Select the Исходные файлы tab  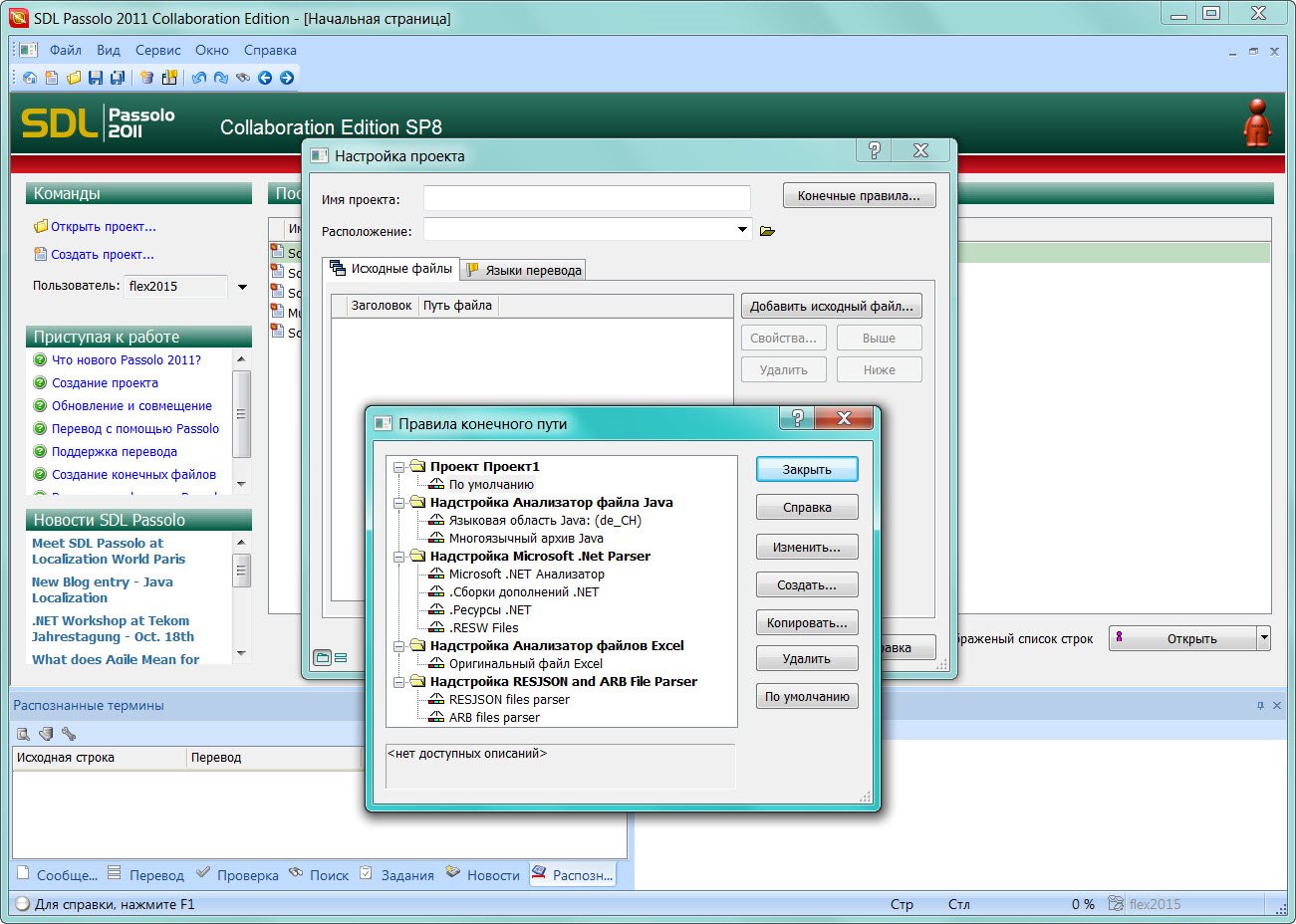click(x=391, y=268)
